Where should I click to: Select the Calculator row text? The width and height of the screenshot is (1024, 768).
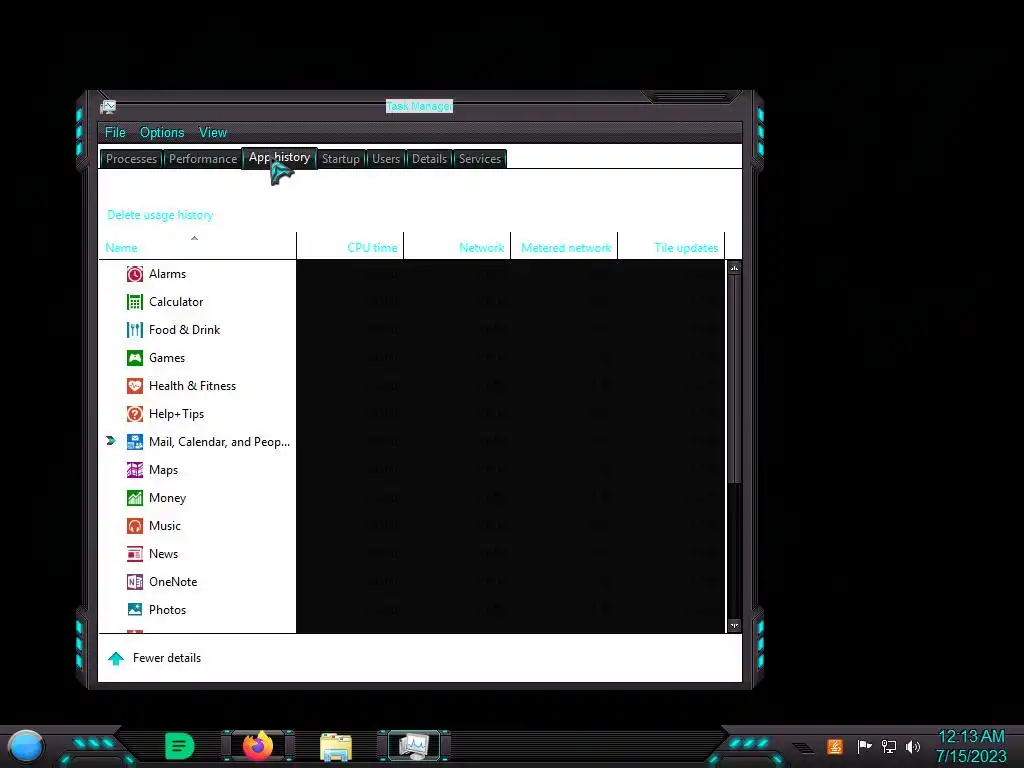coord(176,302)
